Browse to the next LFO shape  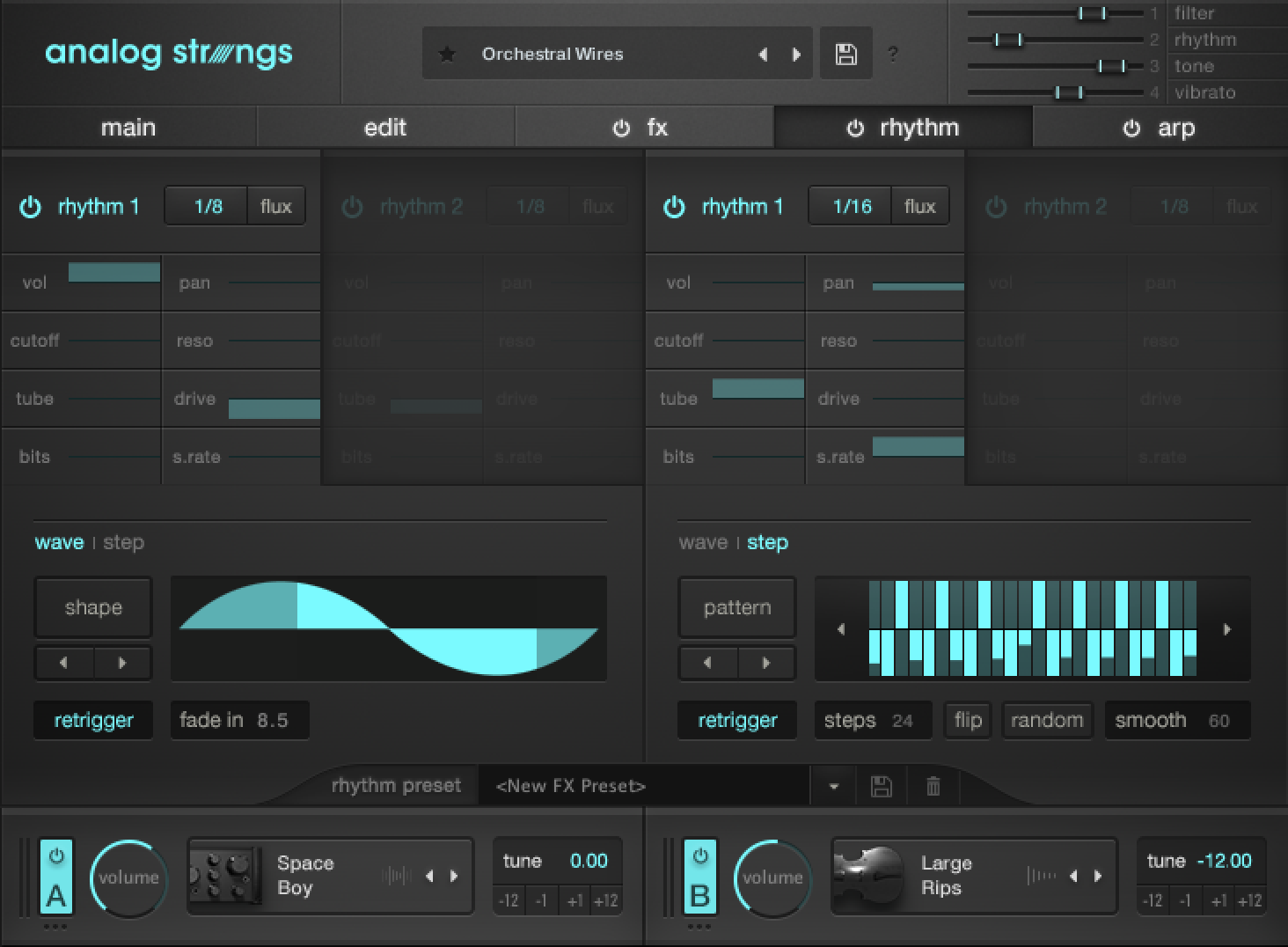pos(123,663)
